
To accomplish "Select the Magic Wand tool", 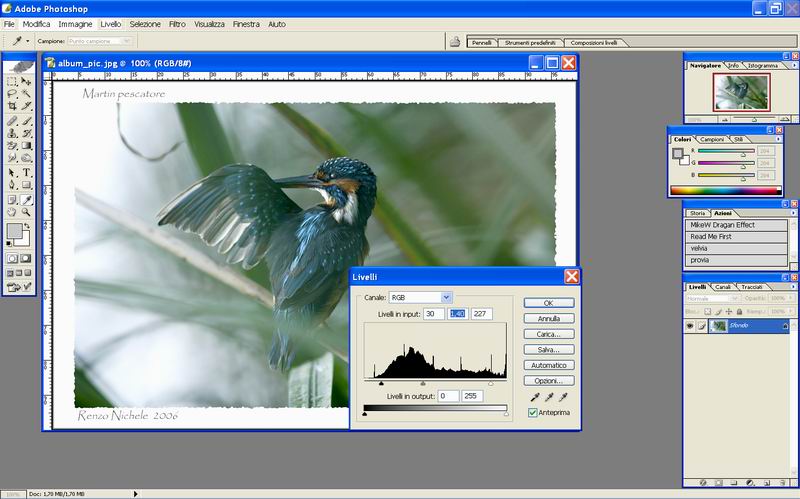I will point(27,92).
